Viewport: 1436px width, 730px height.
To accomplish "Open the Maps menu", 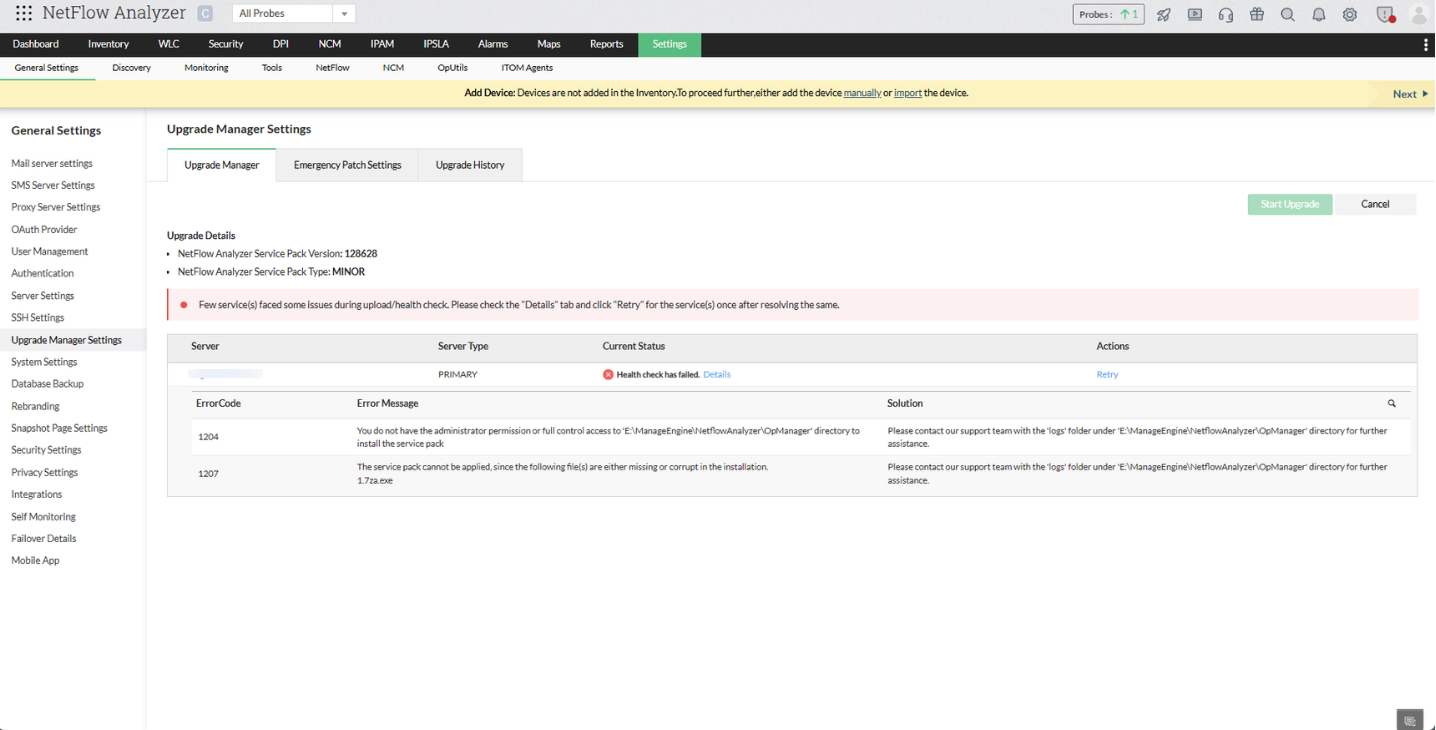I will 549,44.
